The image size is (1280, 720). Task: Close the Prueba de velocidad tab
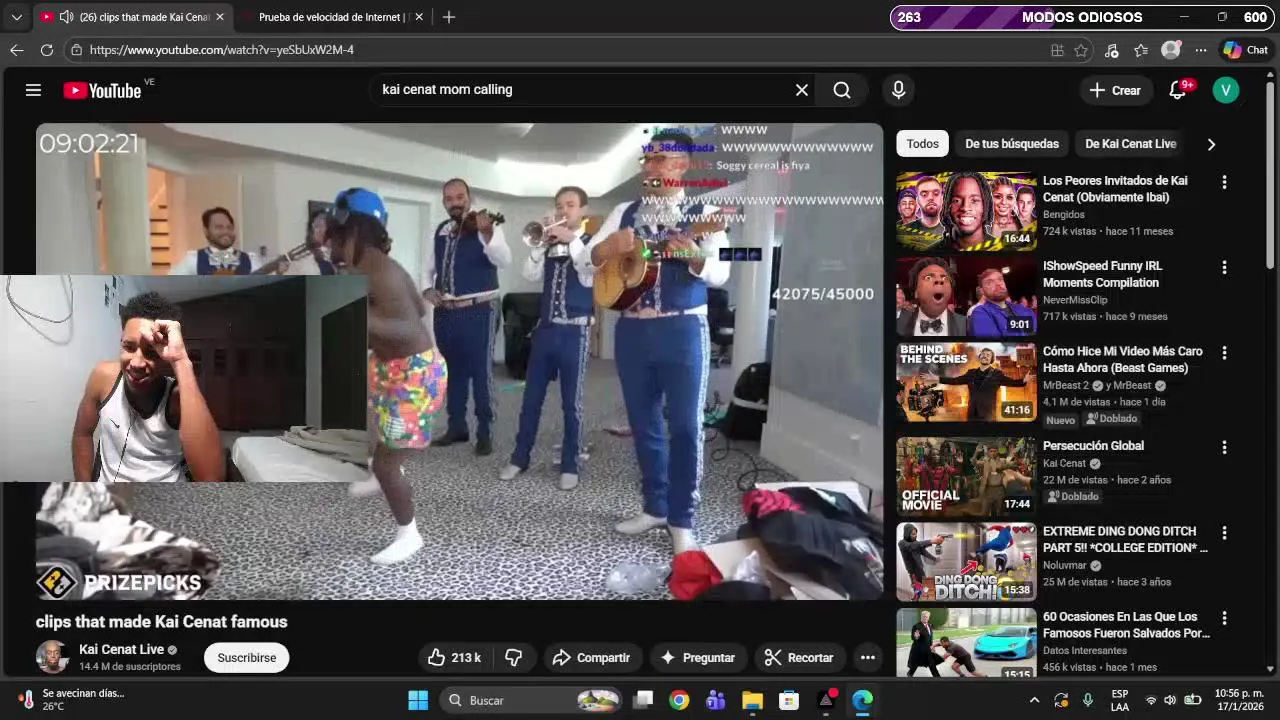pos(419,17)
